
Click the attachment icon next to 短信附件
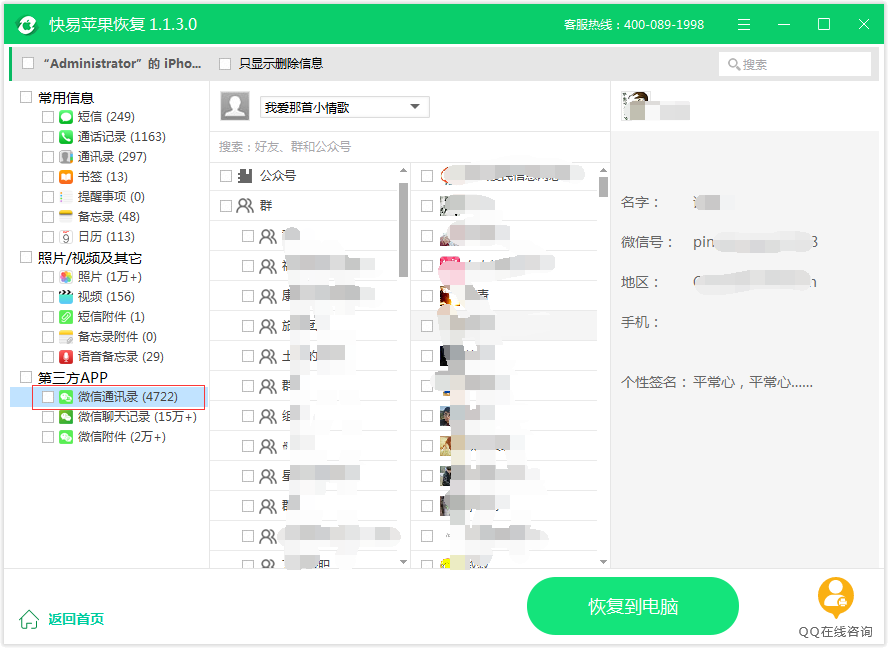pyautogui.click(x=66, y=317)
